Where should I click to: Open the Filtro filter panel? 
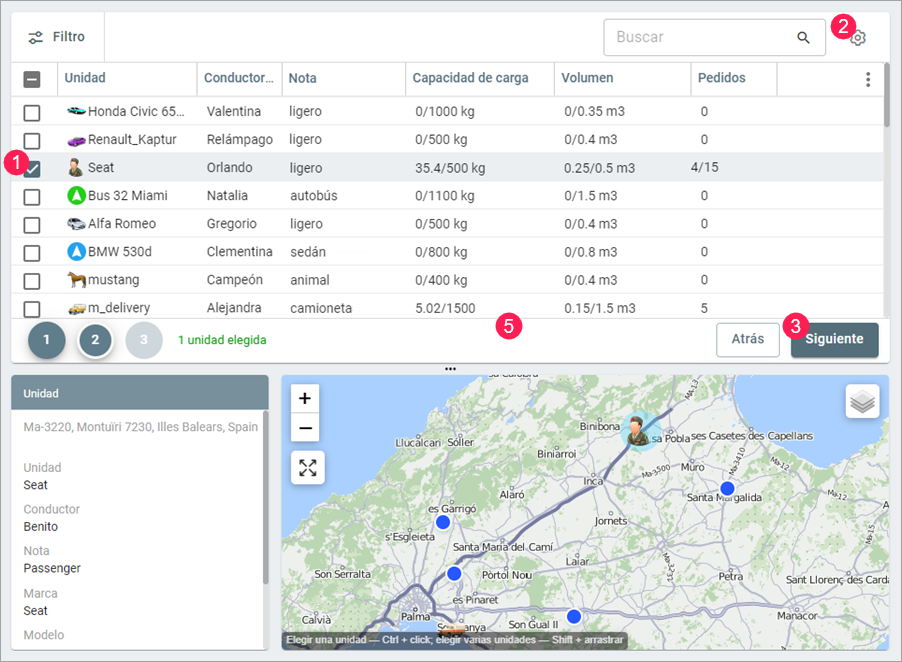[x=57, y=37]
